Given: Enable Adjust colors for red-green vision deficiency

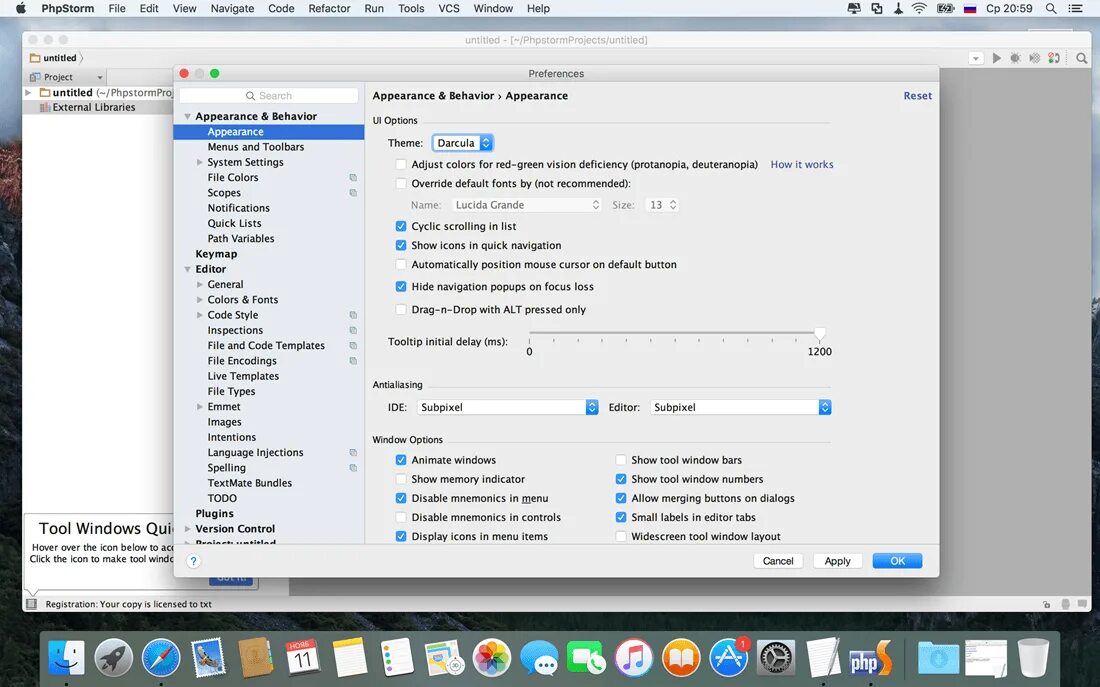Looking at the screenshot, I should [x=401, y=164].
